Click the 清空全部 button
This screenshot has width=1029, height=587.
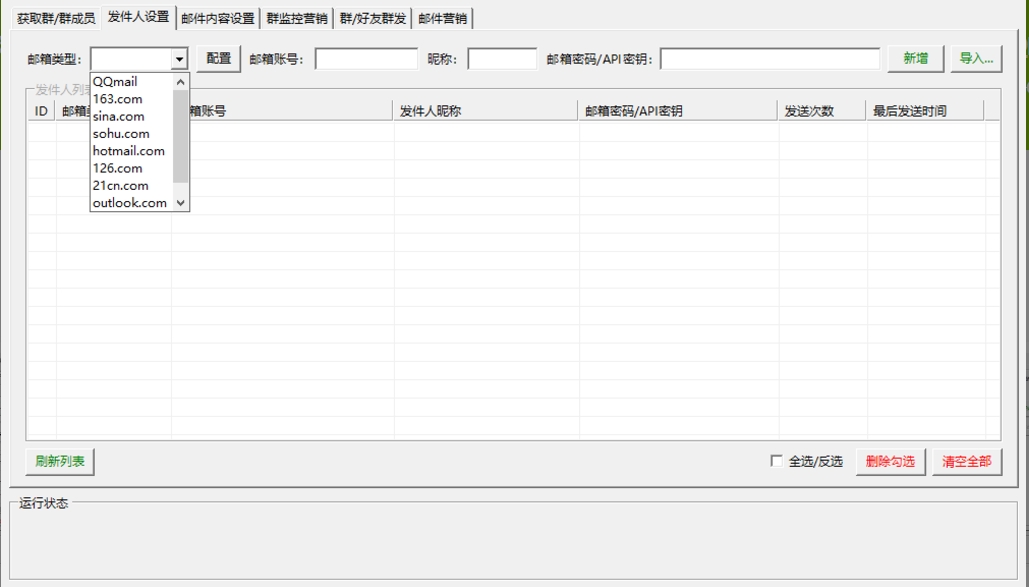(x=967, y=462)
